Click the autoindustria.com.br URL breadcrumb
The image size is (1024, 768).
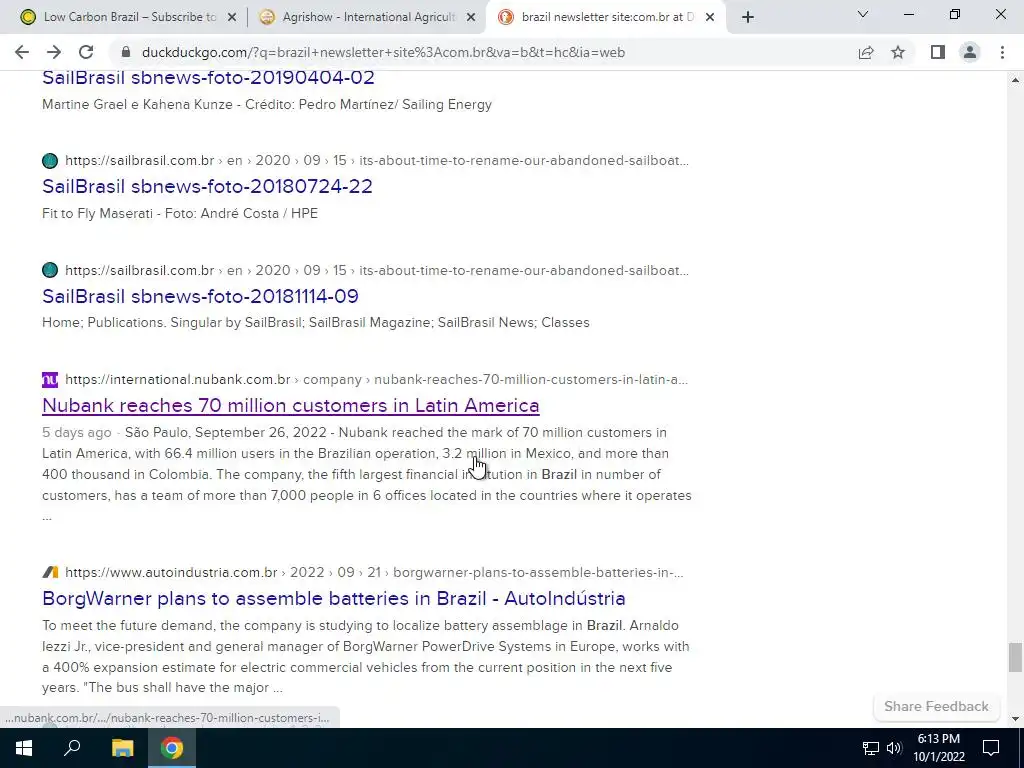pos(374,572)
